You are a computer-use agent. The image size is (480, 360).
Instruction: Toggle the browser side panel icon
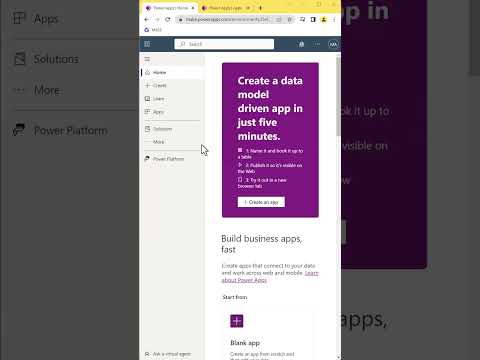pos(313,20)
